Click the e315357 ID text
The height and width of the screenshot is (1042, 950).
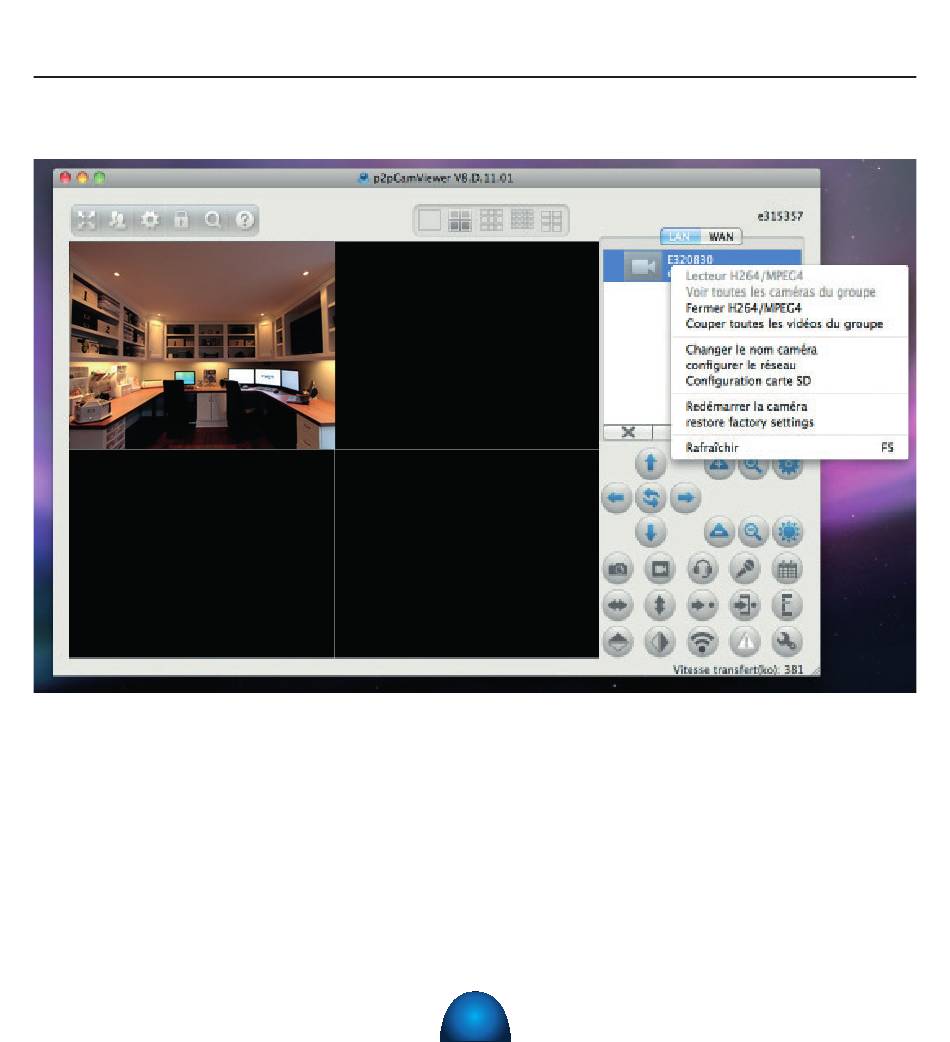tap(781, 216)
